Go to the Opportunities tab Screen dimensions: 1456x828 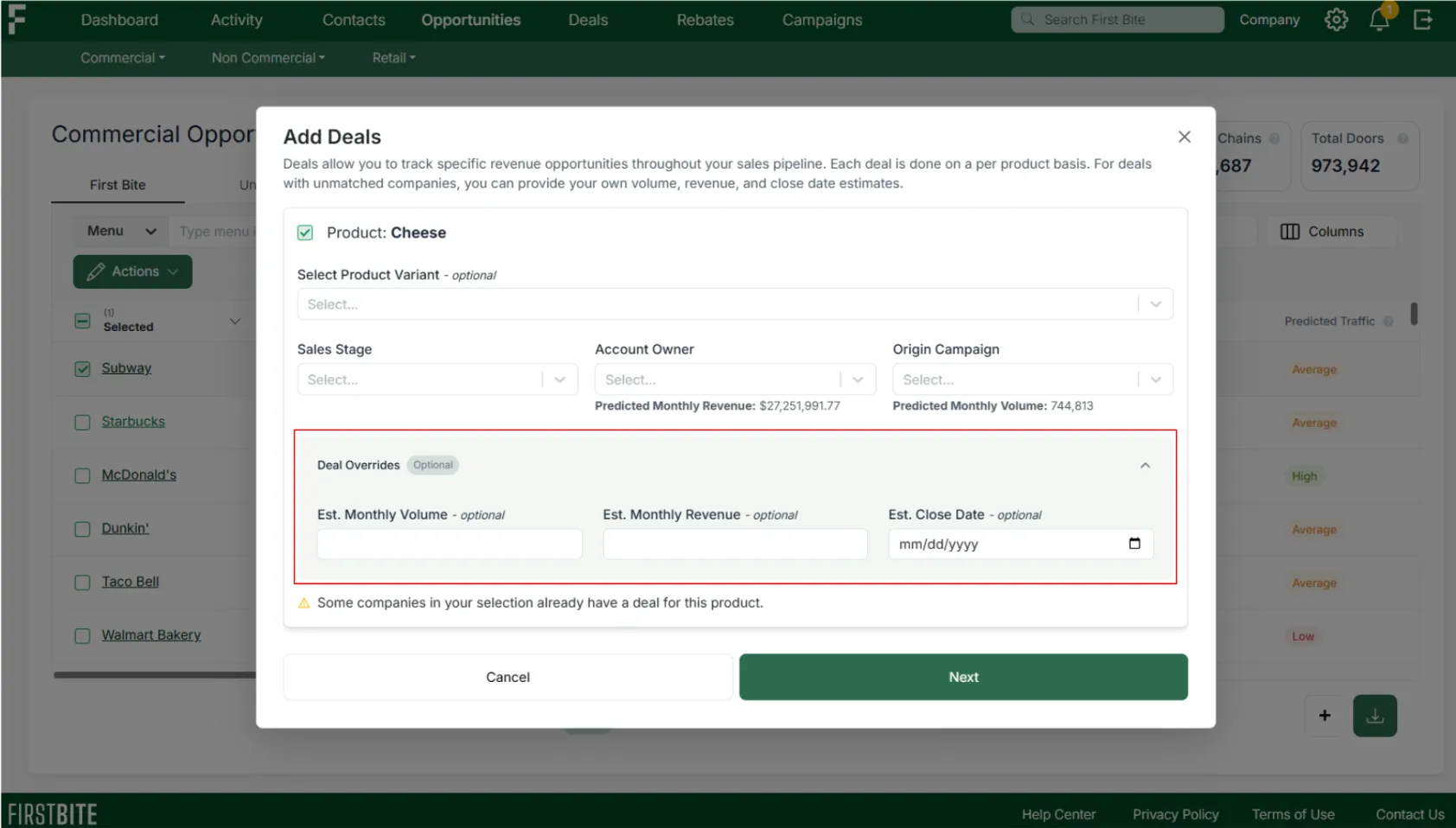coord(471,20)
